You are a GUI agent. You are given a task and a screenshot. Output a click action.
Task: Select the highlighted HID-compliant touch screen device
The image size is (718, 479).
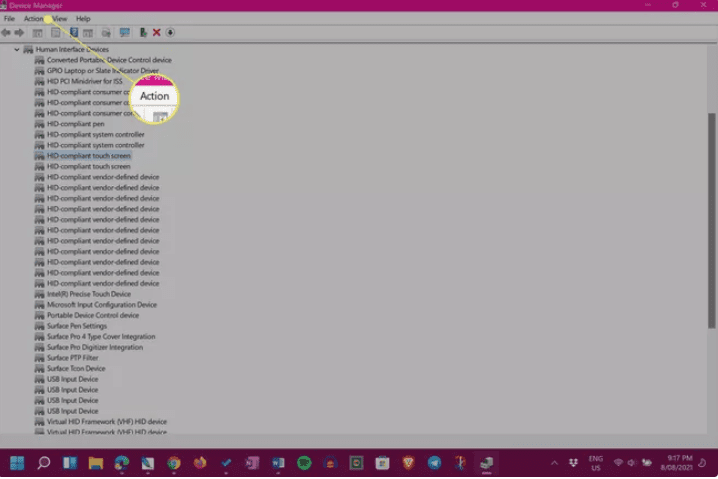coord(88,156)
